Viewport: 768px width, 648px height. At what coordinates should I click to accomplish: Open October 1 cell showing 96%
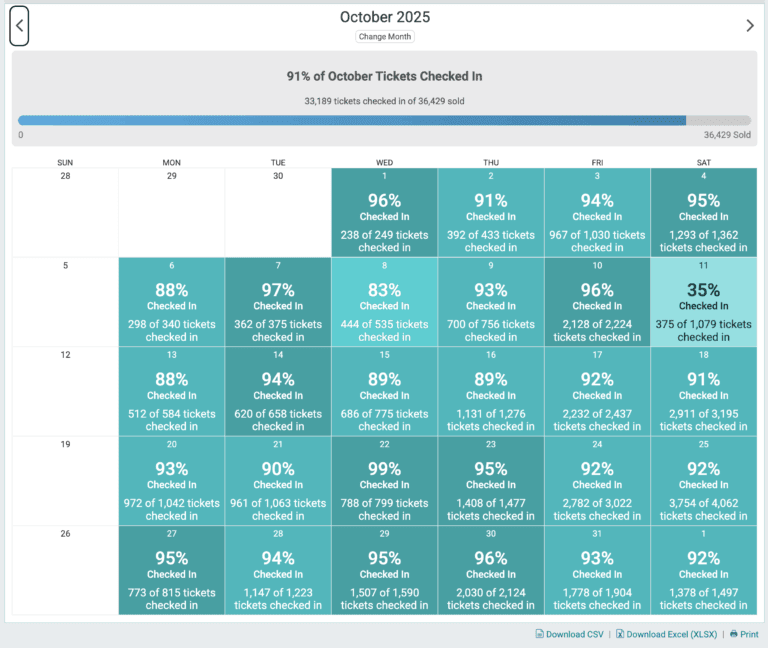(x=384, y=212)
